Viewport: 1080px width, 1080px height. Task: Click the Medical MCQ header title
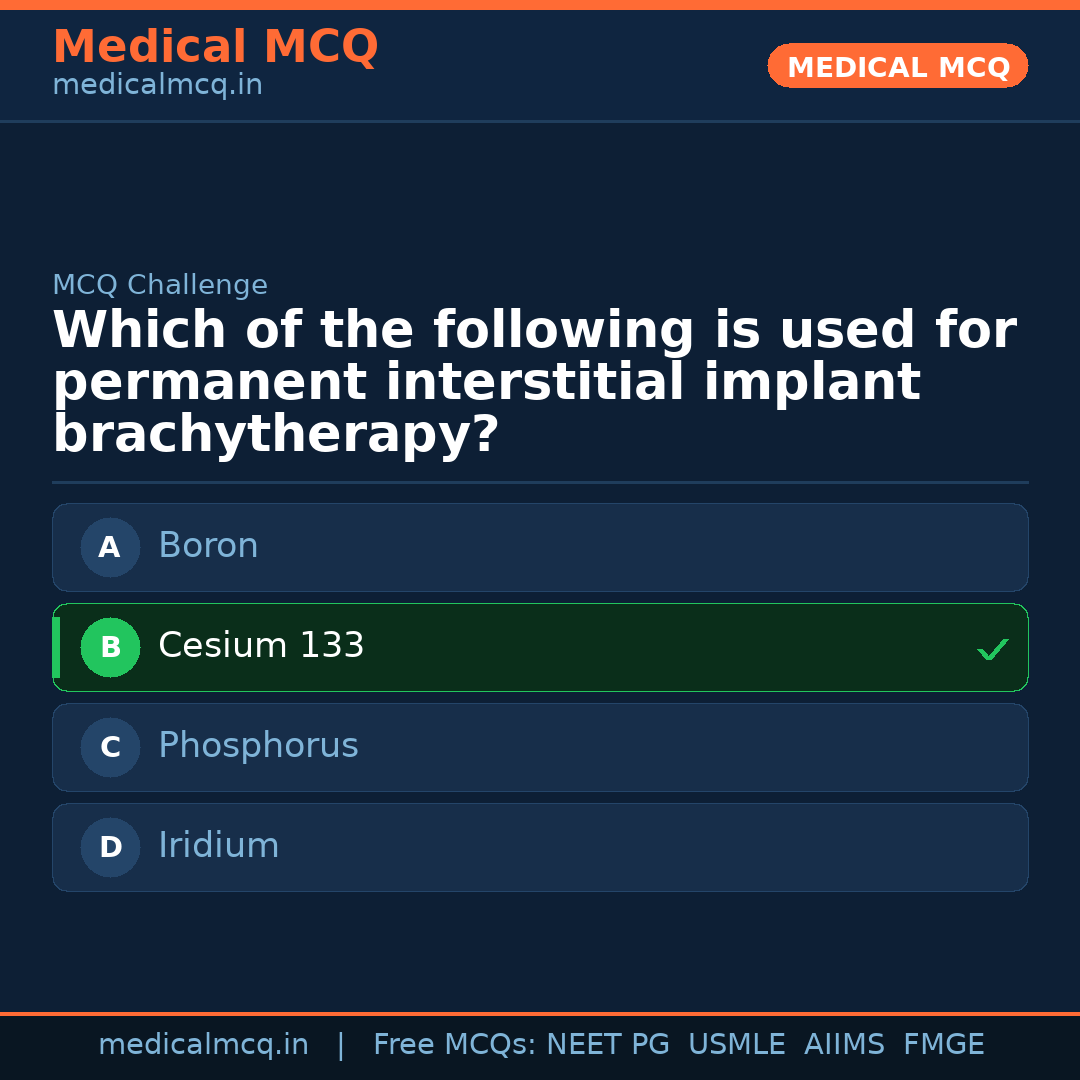(x=215, y=47)
